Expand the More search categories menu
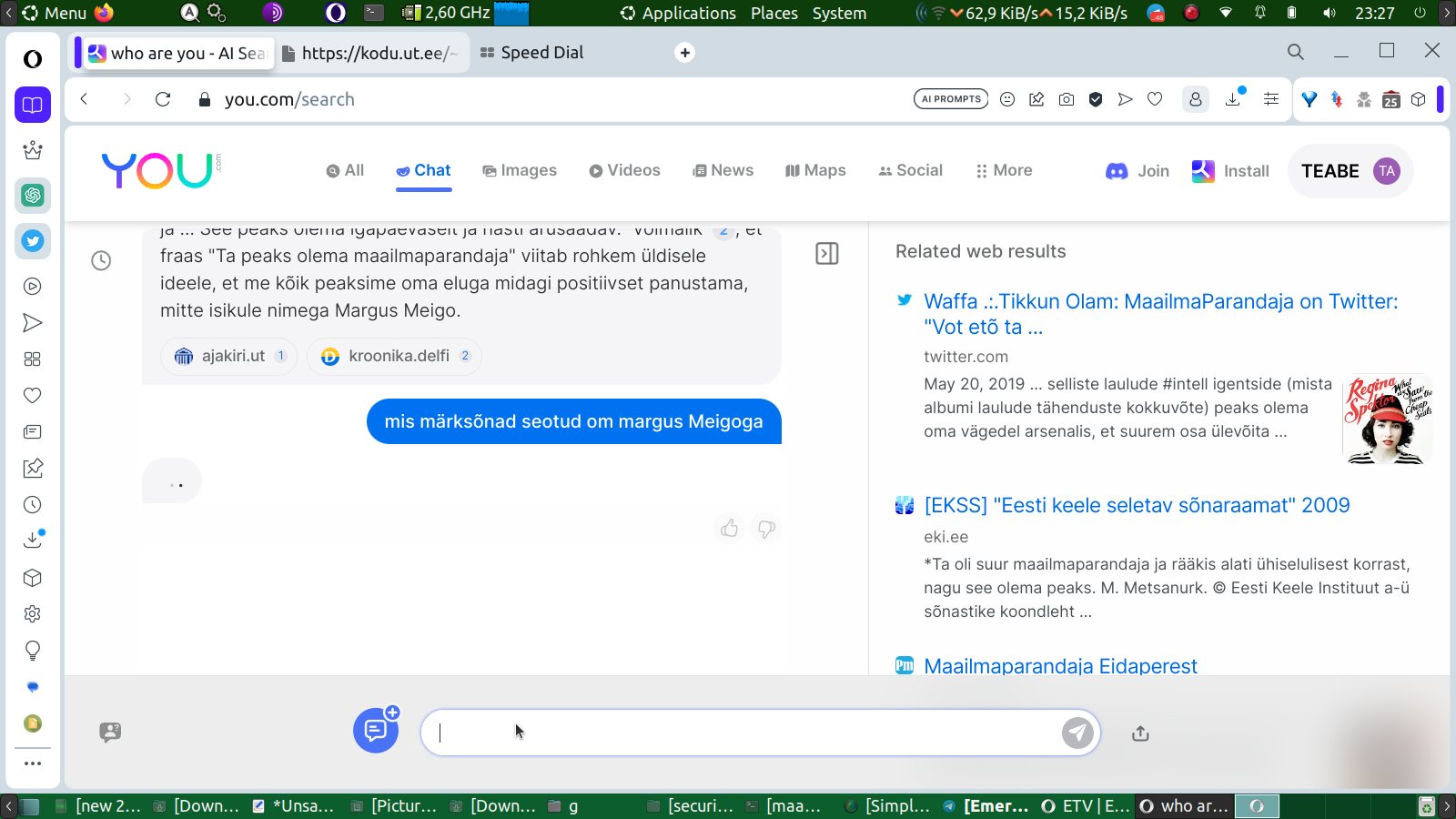 pos(1004,170)
